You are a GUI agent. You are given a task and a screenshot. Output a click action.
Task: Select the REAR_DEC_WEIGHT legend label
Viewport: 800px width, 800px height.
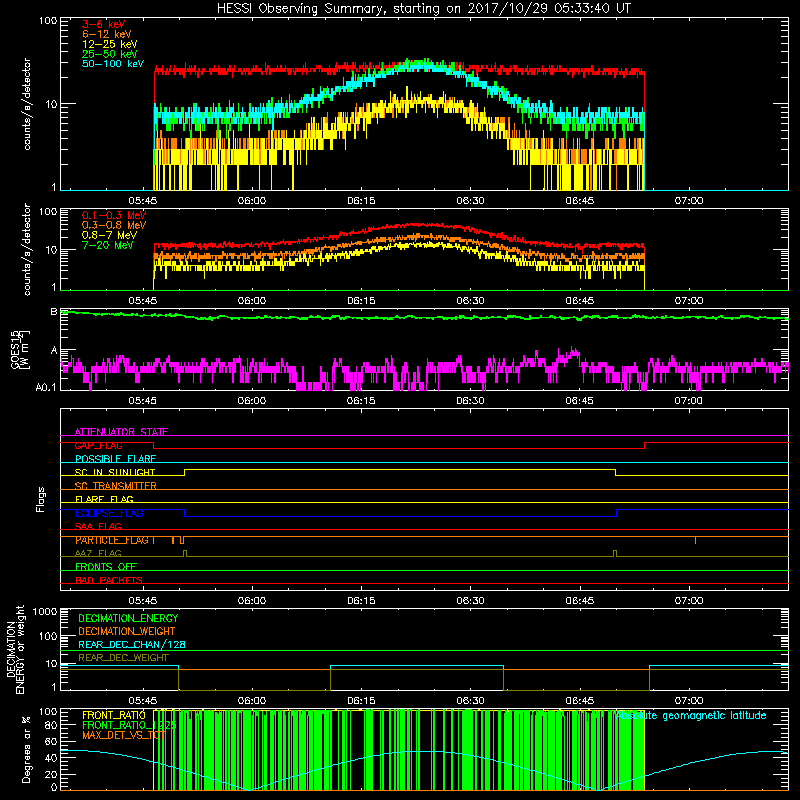coord(123,658)
